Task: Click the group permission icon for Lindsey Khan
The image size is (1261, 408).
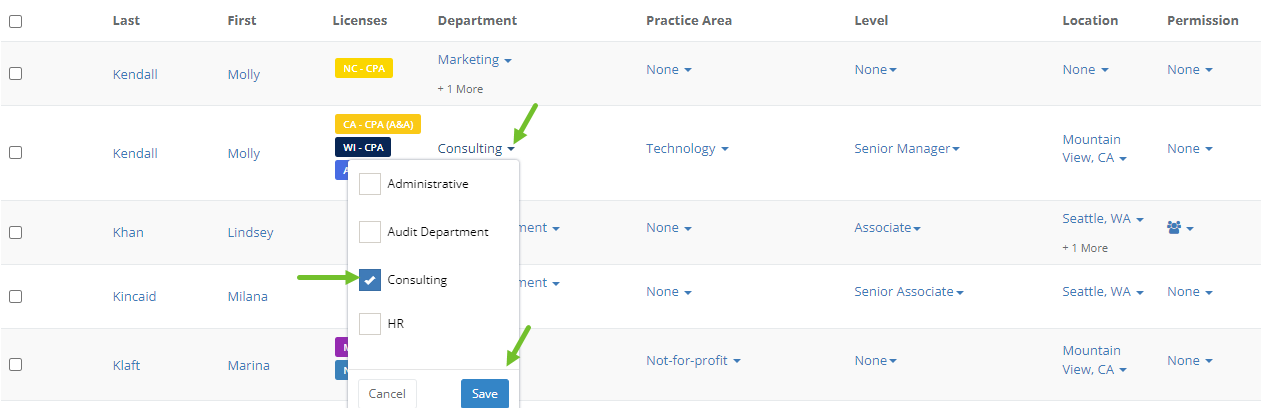Action: (x=1174, y=228)
